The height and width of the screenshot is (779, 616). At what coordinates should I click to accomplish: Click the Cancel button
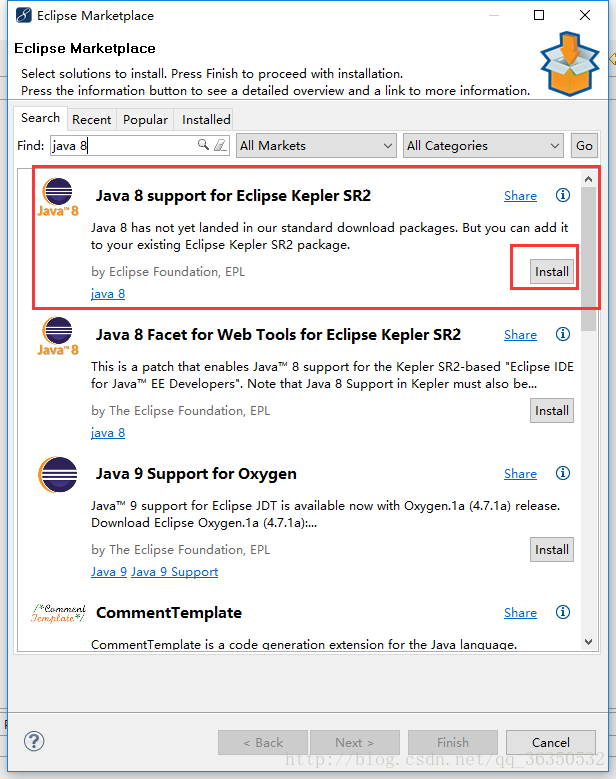click(551, 742)
